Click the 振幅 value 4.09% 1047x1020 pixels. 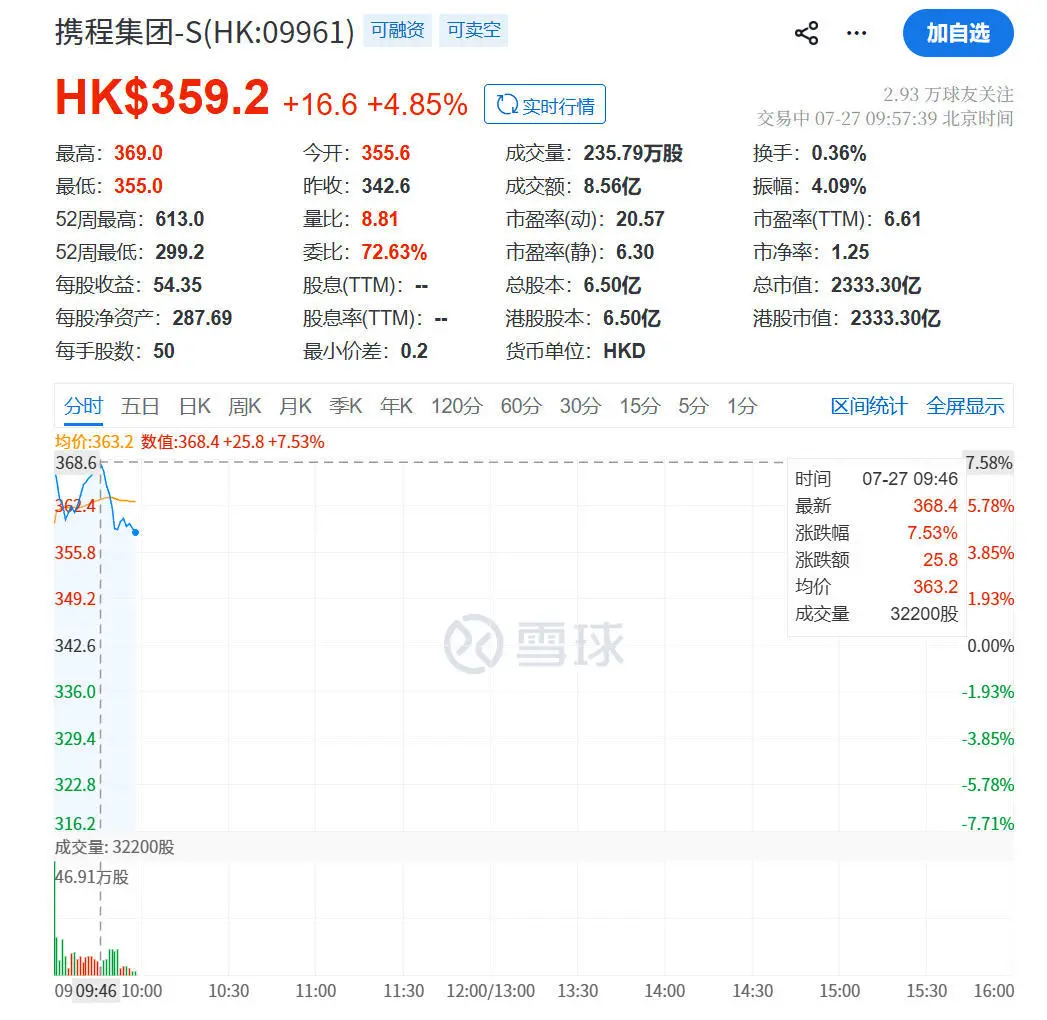coord(839,186)
